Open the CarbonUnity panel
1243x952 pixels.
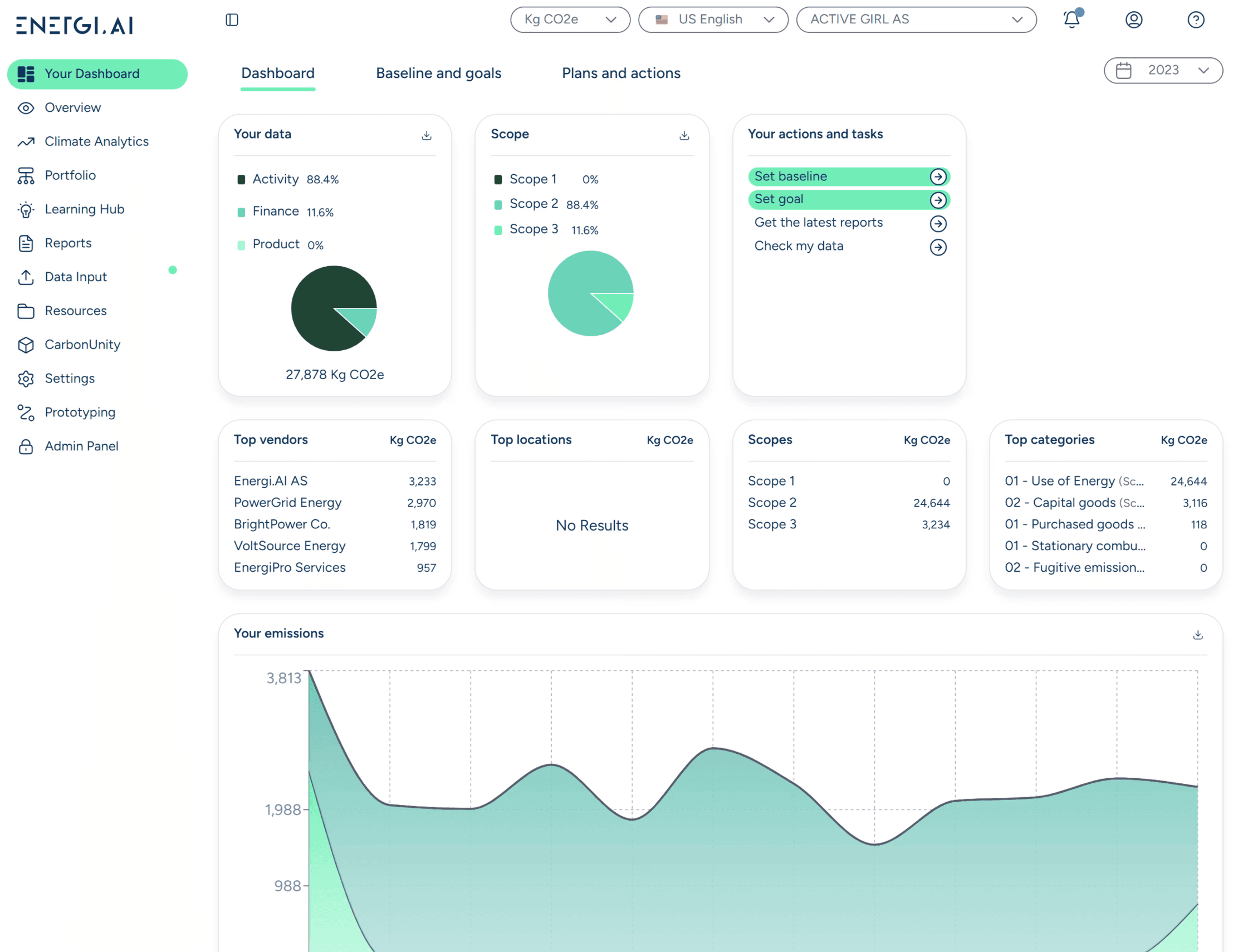click(82, 344)
